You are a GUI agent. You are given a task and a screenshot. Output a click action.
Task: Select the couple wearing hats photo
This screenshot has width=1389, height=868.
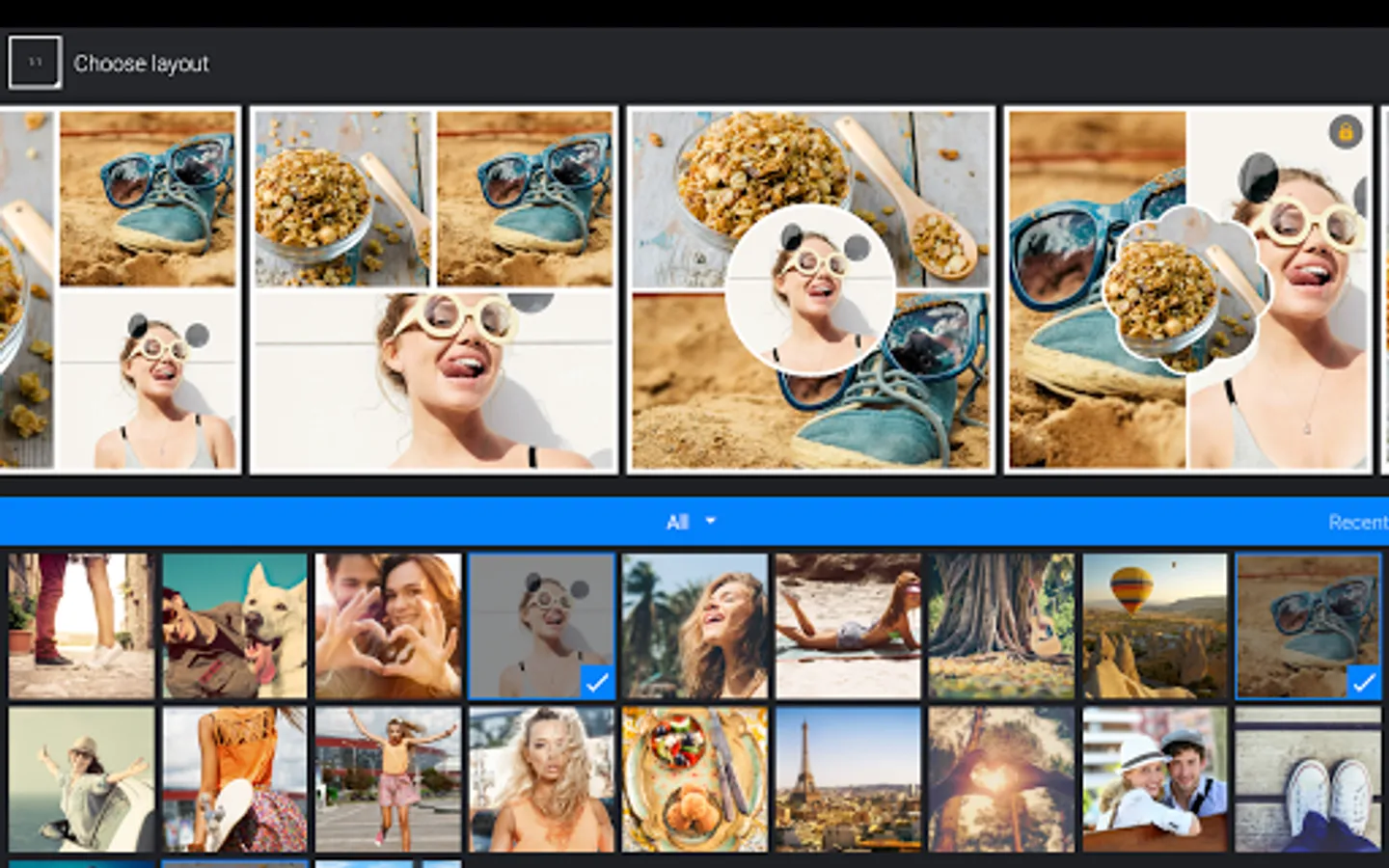tap(1155, 779)
